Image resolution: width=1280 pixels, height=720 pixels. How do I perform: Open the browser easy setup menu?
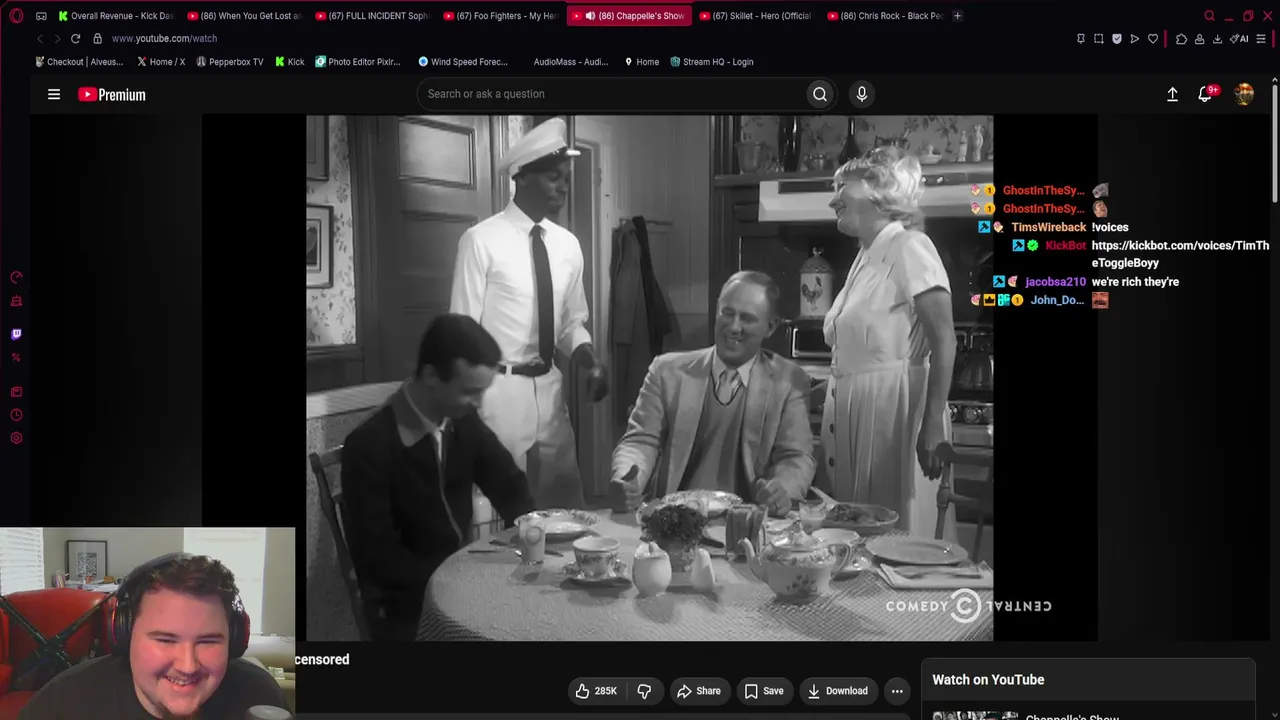click(1261, 39)
